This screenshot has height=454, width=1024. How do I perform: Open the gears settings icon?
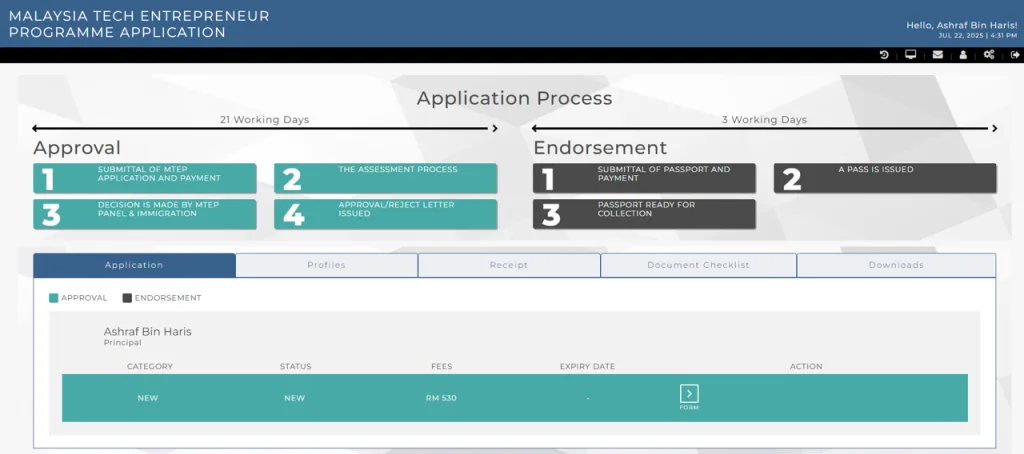[989, 55]
